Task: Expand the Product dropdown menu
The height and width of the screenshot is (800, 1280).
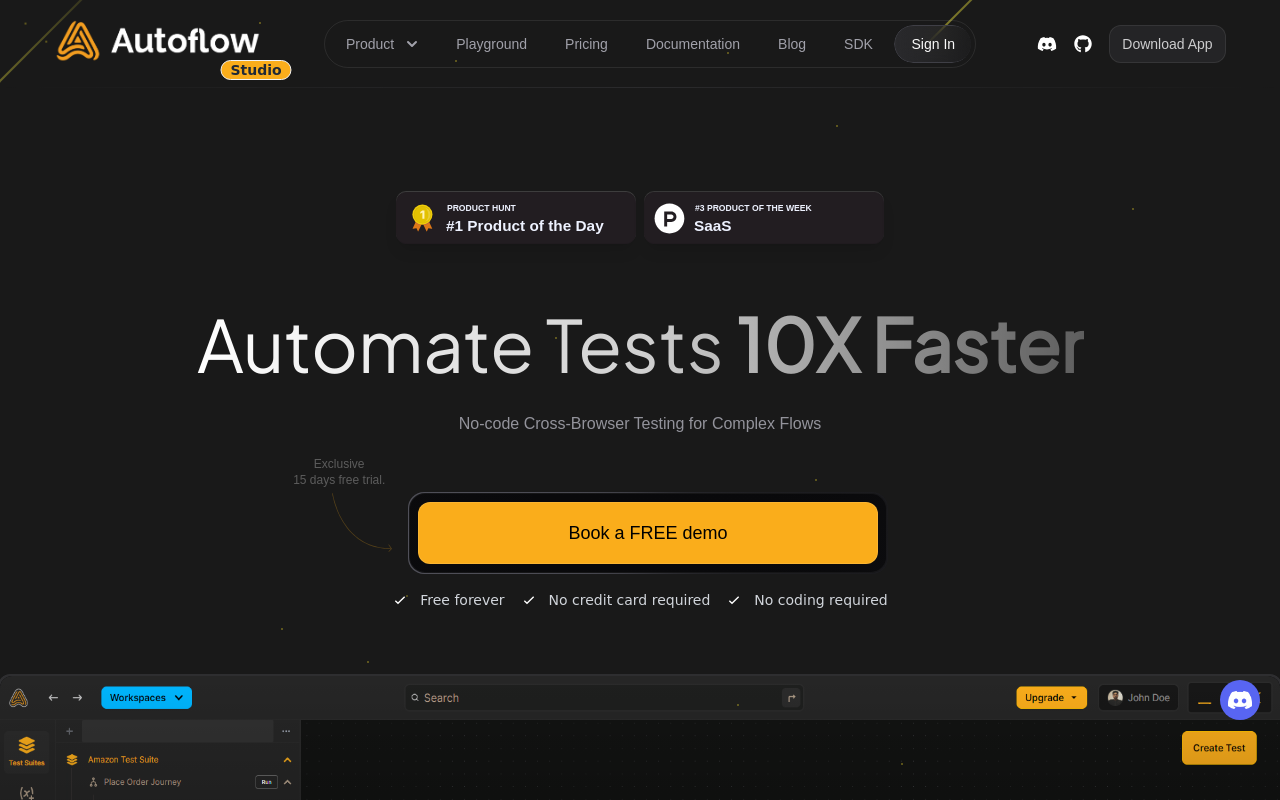Action: pyautogui.click(x=381, y=44)
